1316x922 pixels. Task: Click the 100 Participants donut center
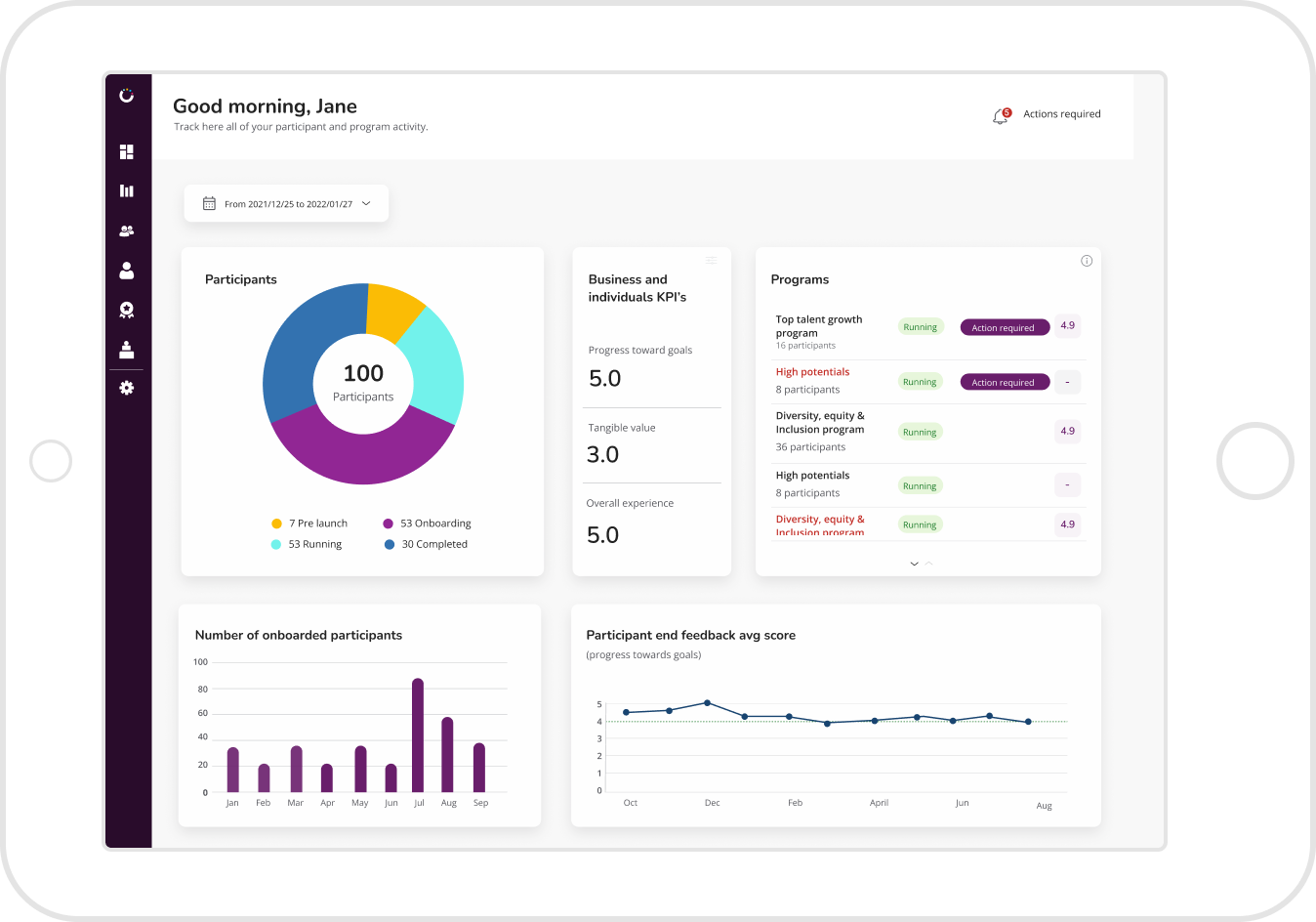tap(363, 383)
